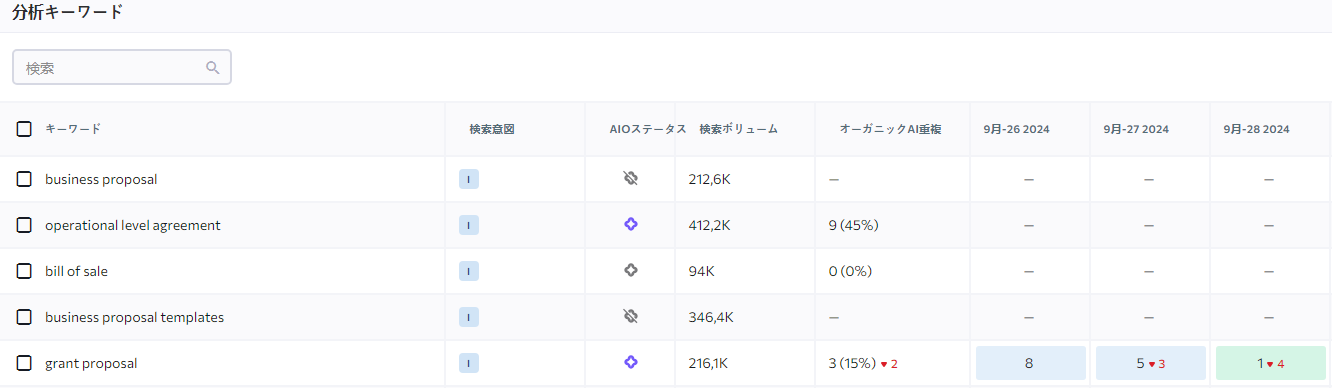The height and width of the screenshot is (388, 1332).
Task: Click the intent badge for operational level agreement
Action: click(x=469, y=225)
